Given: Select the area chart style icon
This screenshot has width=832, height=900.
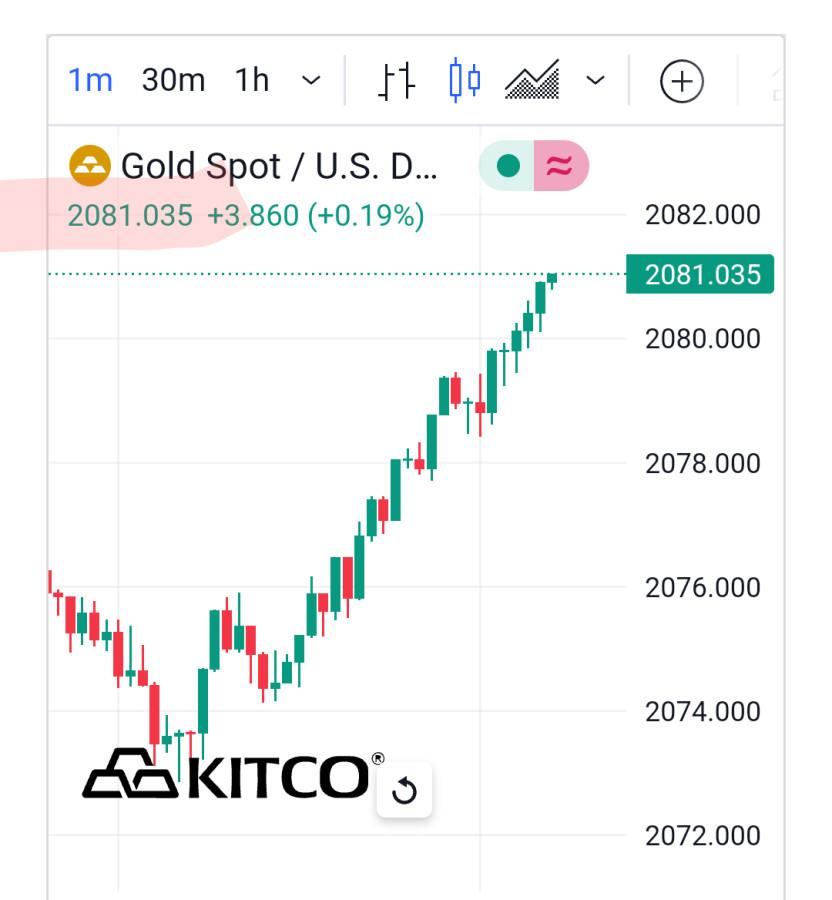Looking at the screenshot, I should tap(532, 80).
